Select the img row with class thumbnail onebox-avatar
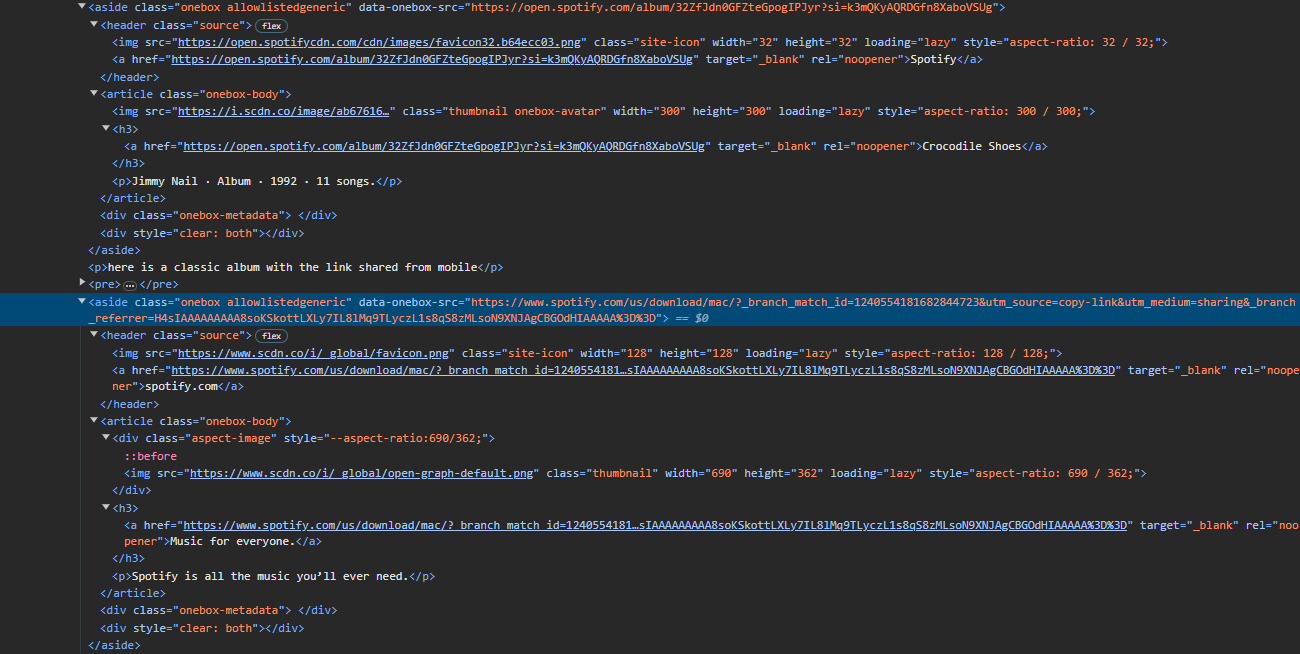This screenshot has height=654, width=1300. point(604,111)
